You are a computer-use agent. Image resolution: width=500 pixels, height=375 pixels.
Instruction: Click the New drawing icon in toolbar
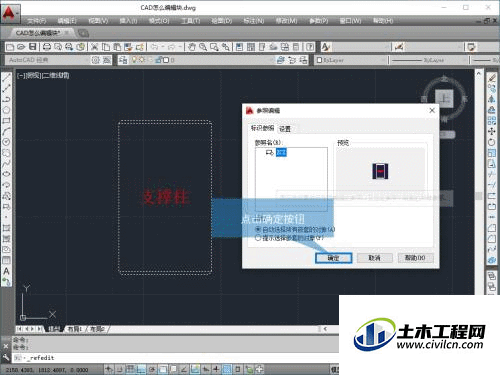[x=10, y=47]
